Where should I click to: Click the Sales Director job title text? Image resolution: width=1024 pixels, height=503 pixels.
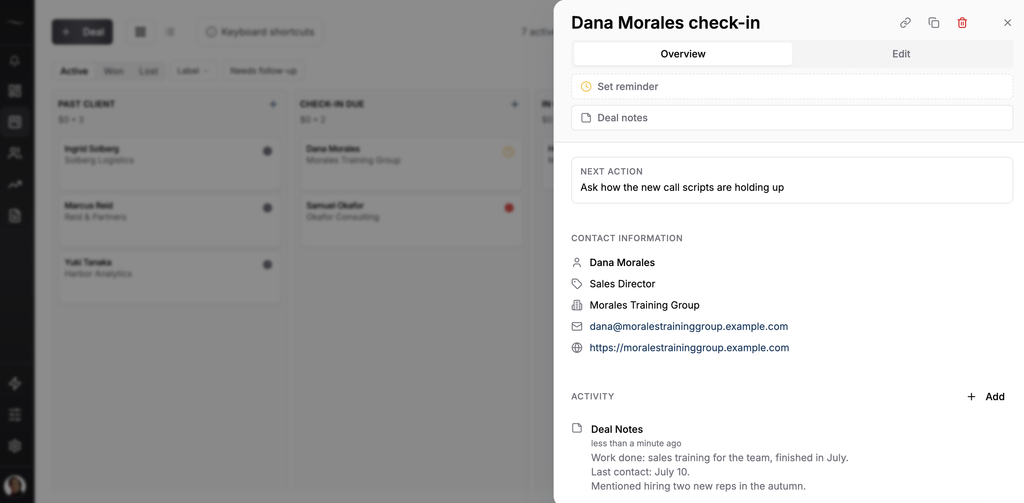(x=622, y=284)
